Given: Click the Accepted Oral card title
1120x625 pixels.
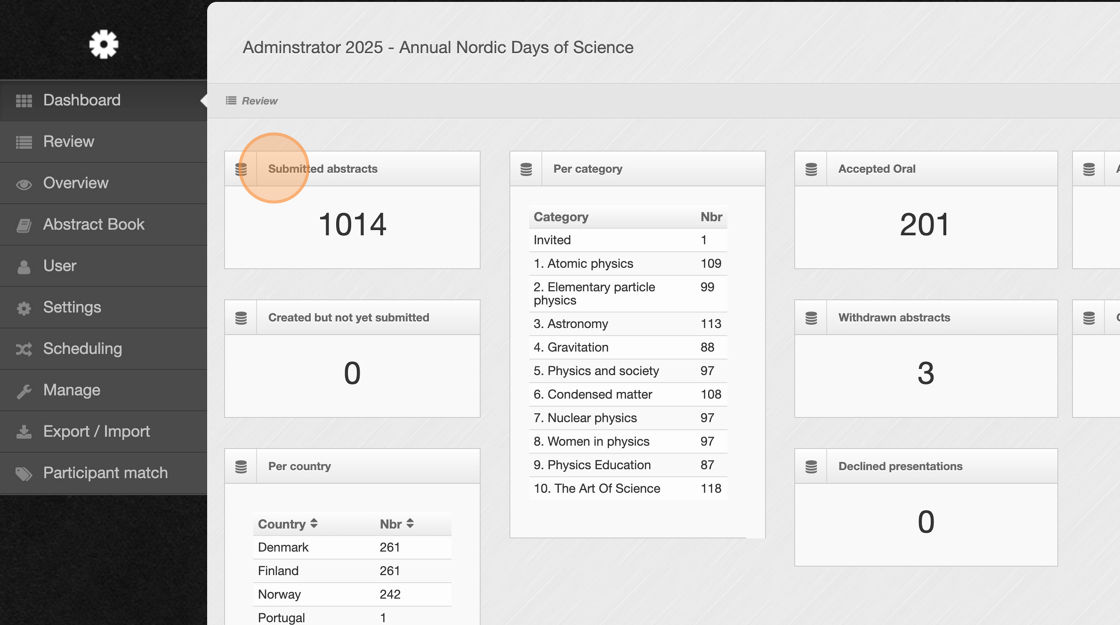Looking at the screenshot, I should point(876,169).
